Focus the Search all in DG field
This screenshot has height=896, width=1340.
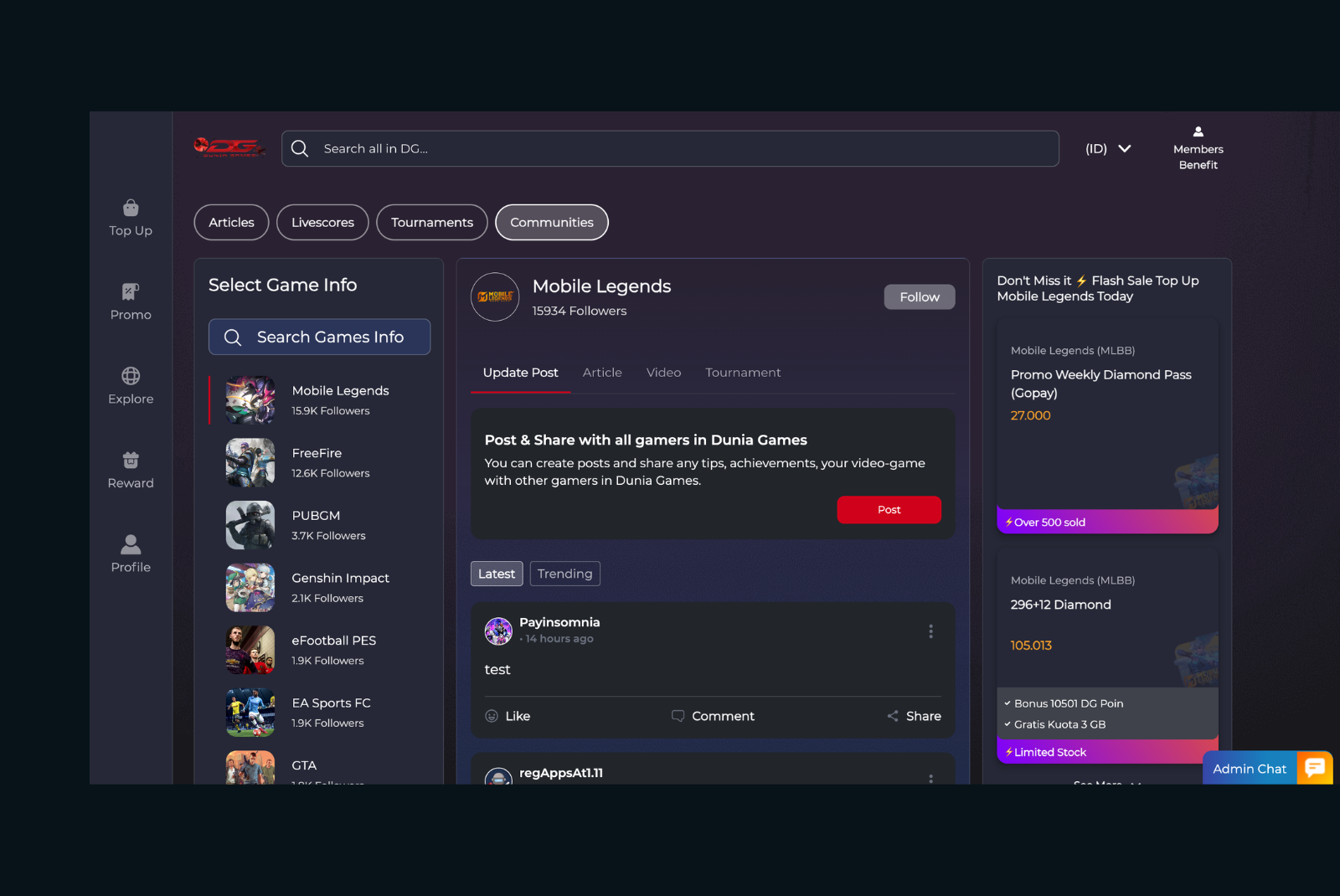[670, 148]
